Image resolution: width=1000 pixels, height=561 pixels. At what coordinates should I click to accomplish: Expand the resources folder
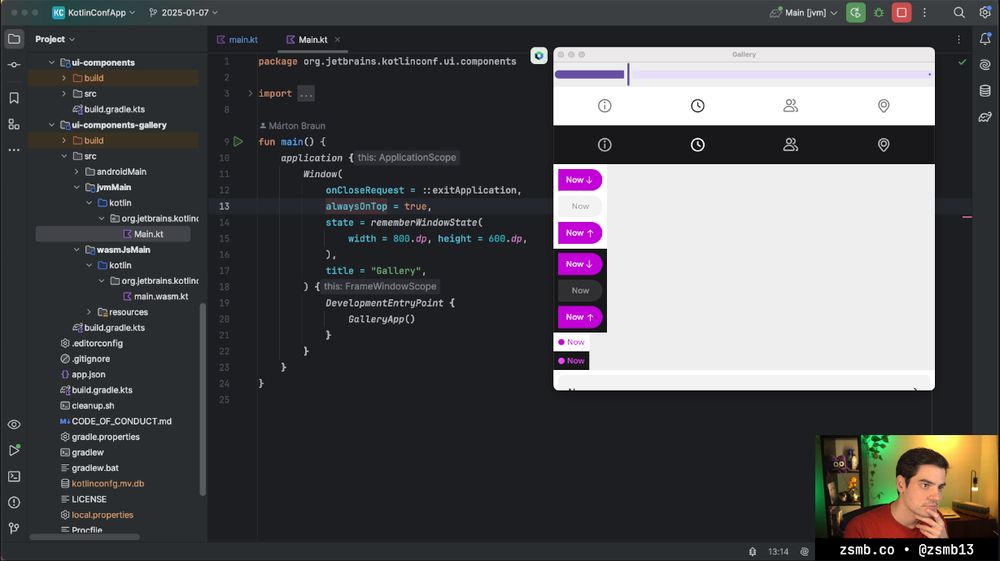point(89,312)
